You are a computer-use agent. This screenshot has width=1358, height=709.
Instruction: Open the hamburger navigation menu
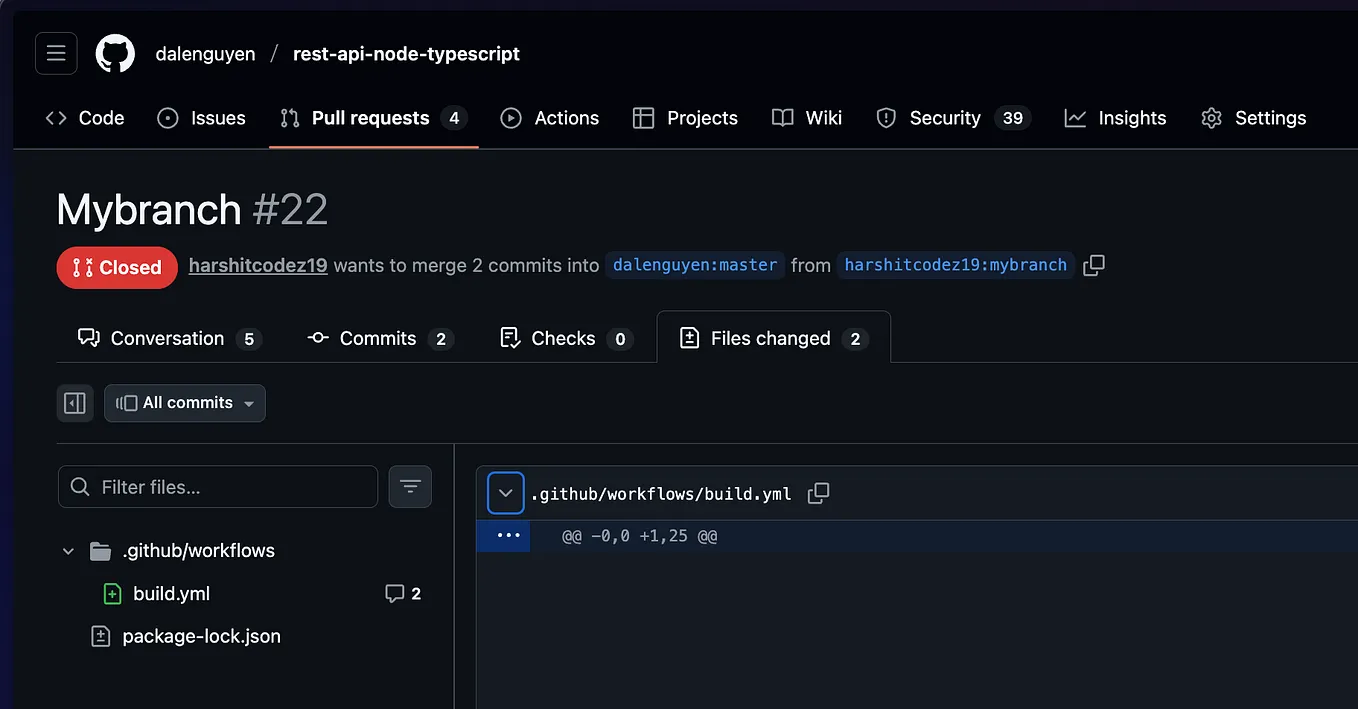click(x=55, y=53)
